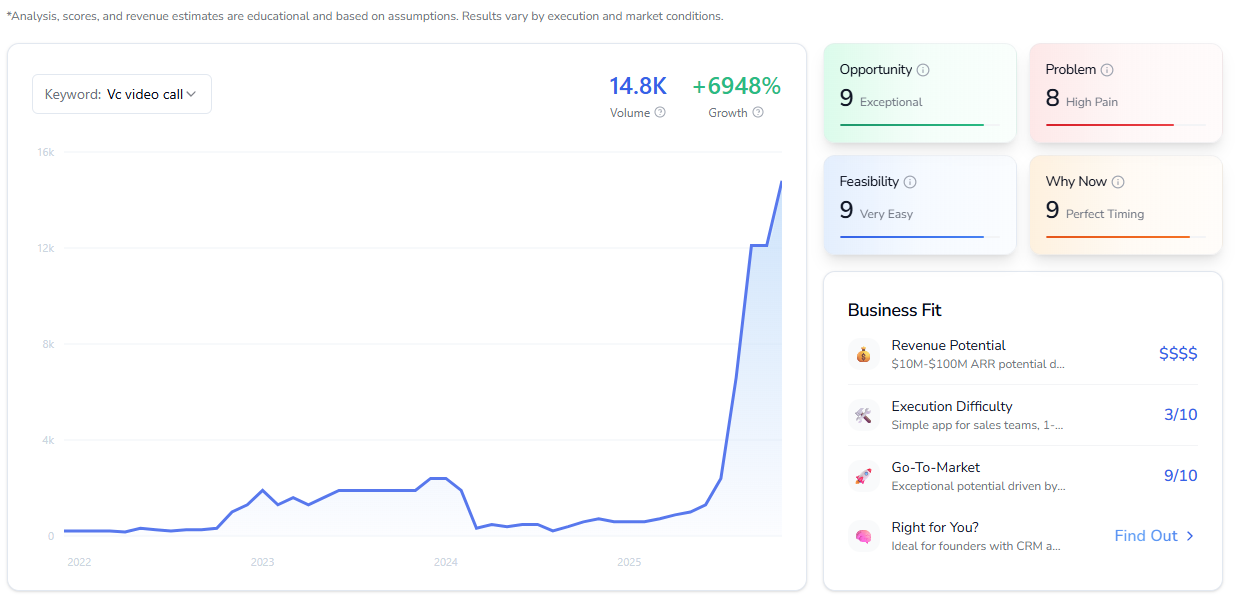Open the Opportunity score card
This screenshot has height=602, width=1235.
(920, 93)
